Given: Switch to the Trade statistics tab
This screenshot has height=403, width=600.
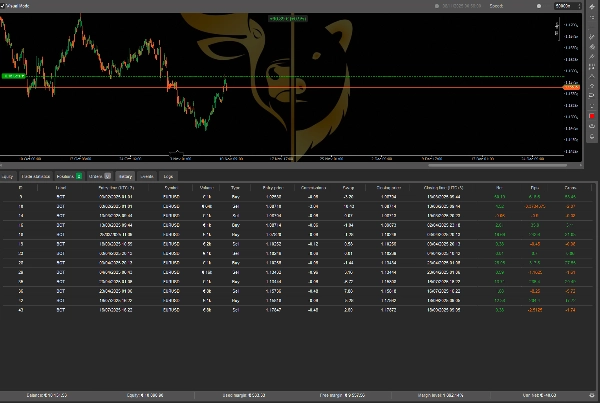Looking at the screenshot, I should coord(36,176).
